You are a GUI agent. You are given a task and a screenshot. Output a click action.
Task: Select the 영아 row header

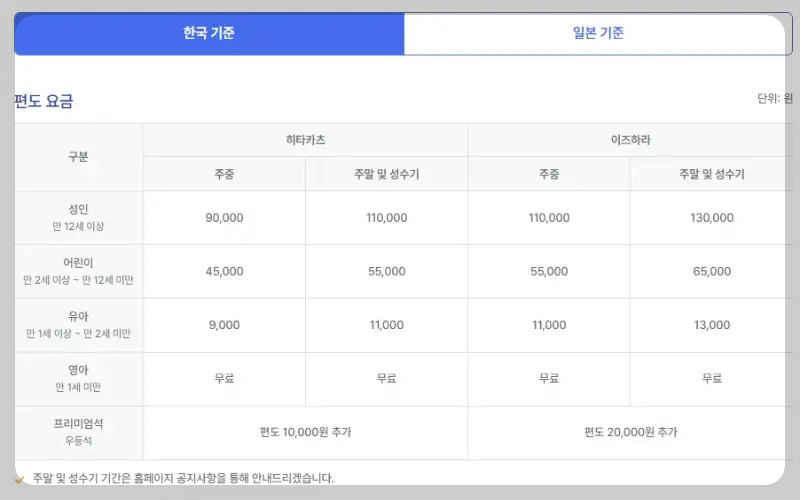tap(79, 379)
